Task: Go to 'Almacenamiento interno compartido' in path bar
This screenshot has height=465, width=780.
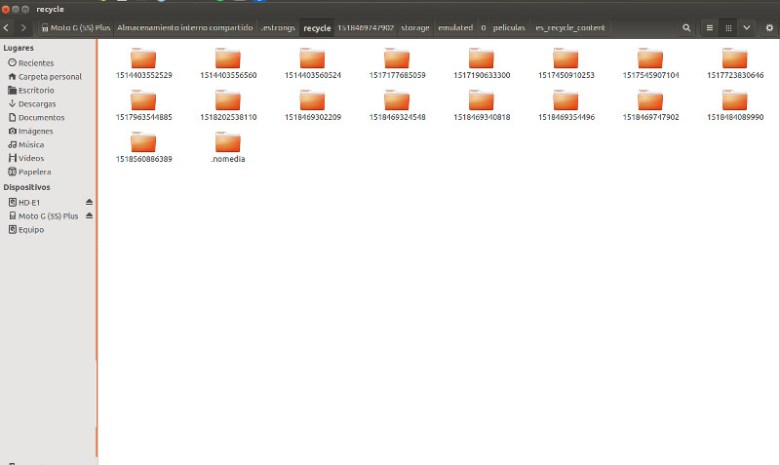Action: coord(184,28)
